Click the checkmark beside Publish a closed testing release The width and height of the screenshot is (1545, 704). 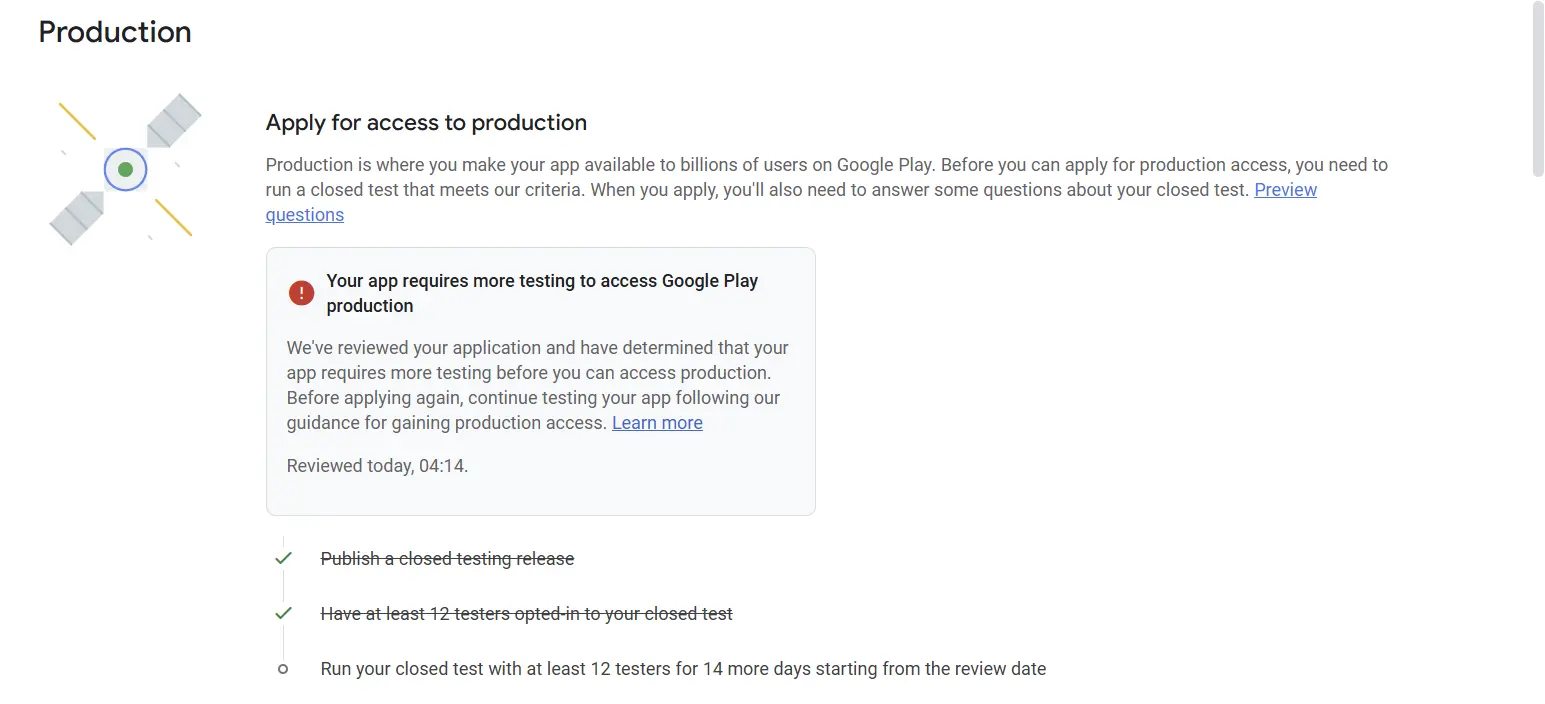point(284,558)
